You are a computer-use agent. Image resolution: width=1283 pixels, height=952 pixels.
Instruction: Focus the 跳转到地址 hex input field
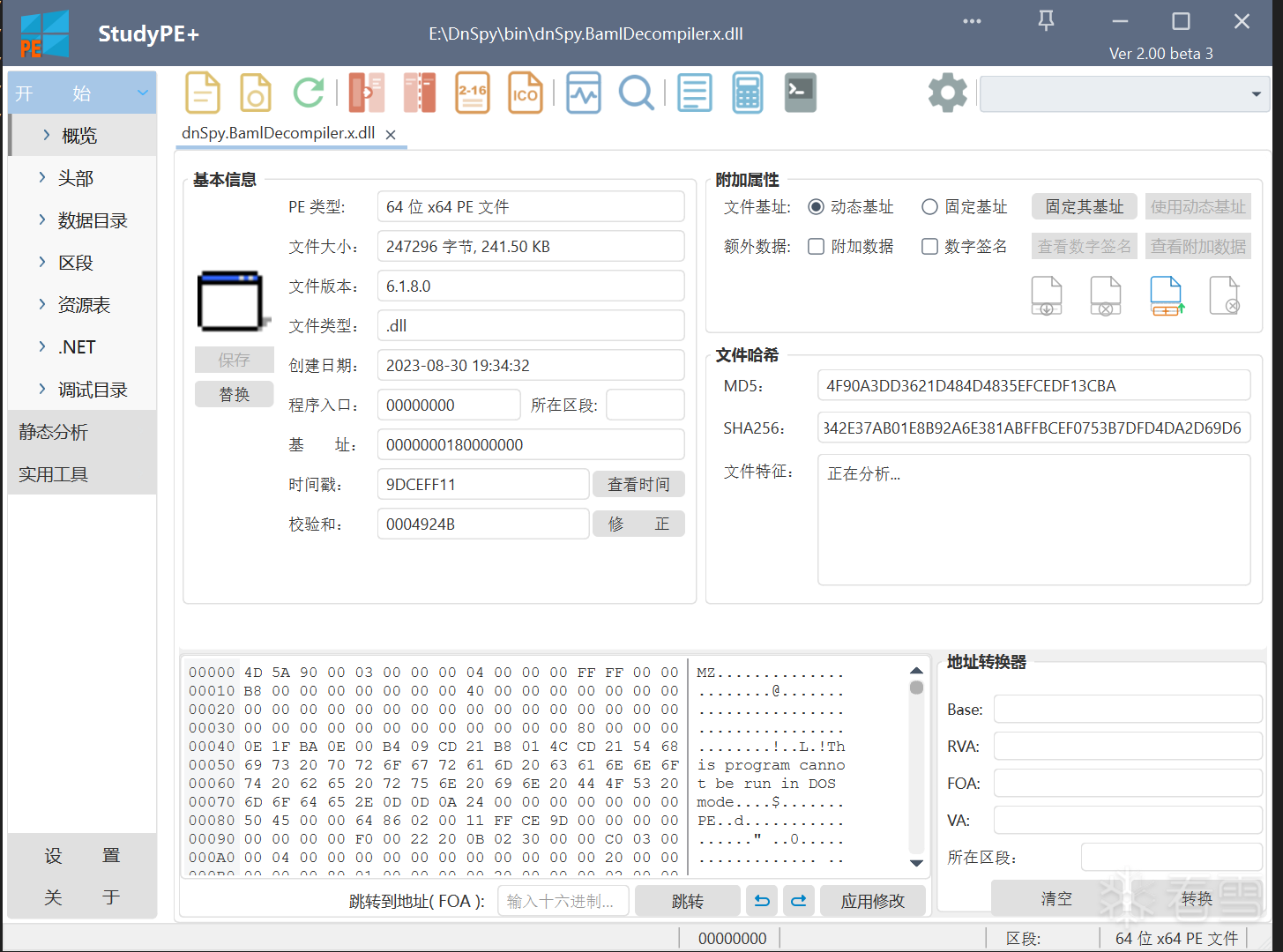tap(563, 901)
